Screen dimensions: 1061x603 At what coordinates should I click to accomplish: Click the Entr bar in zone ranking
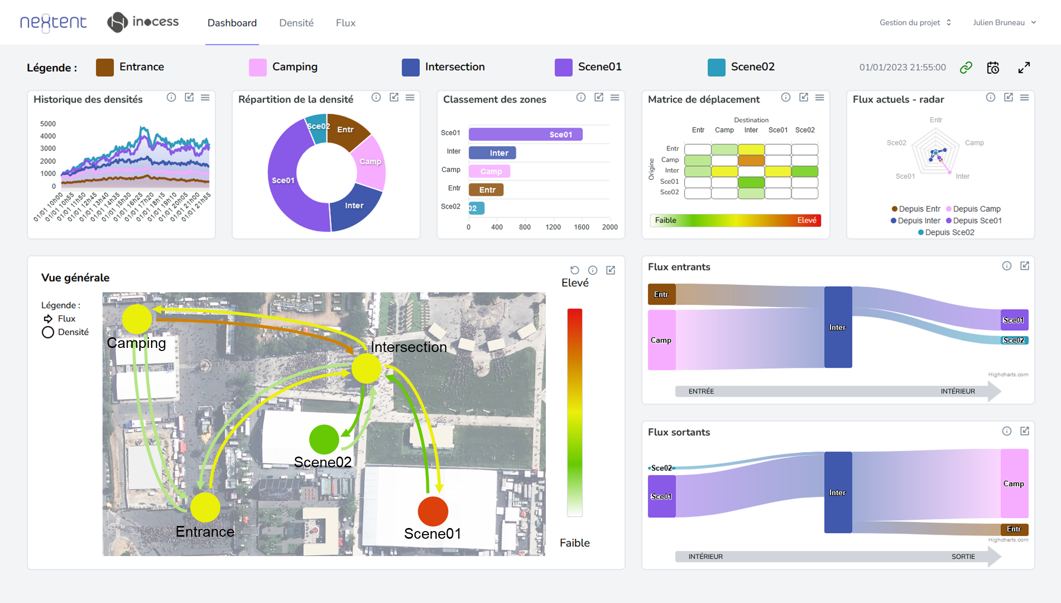pos(486,189)
